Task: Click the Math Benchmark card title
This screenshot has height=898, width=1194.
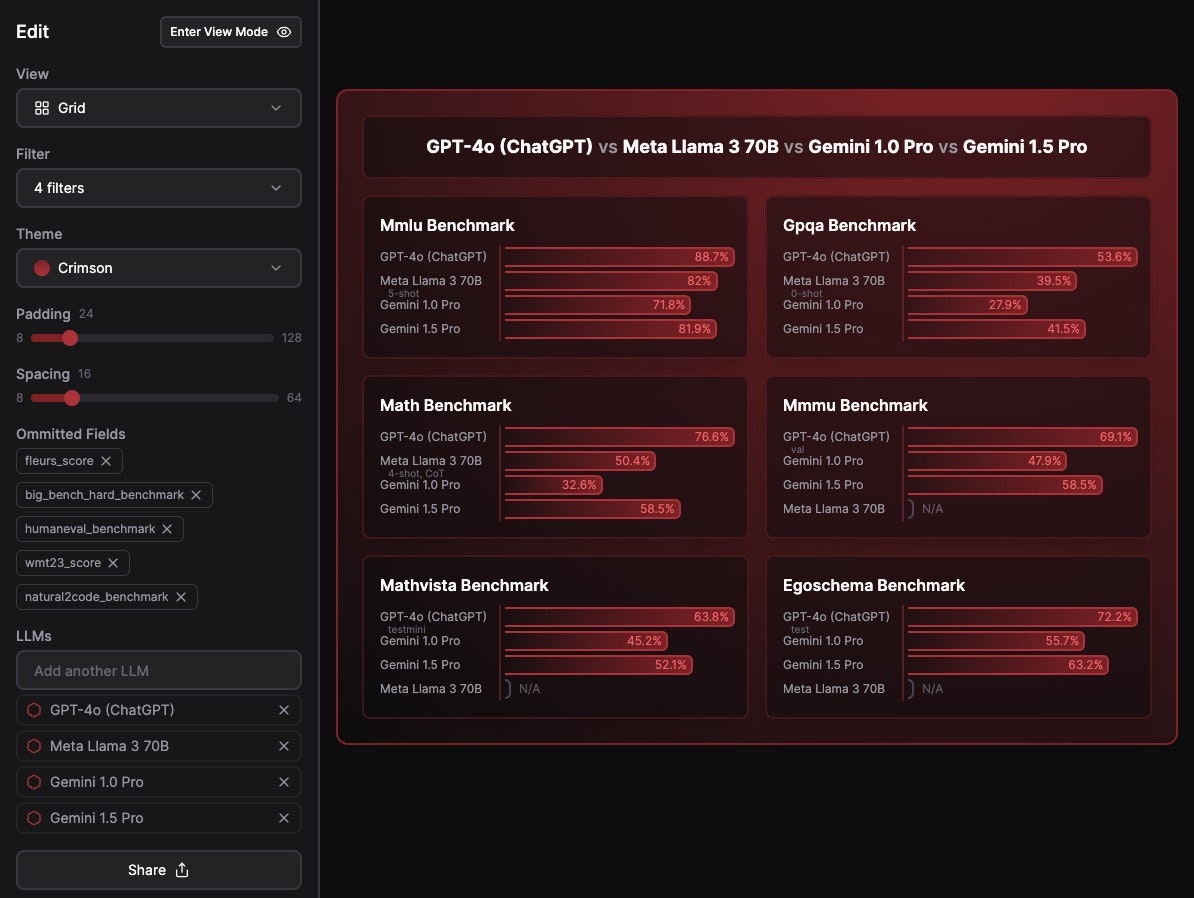Action: [445, 405]
